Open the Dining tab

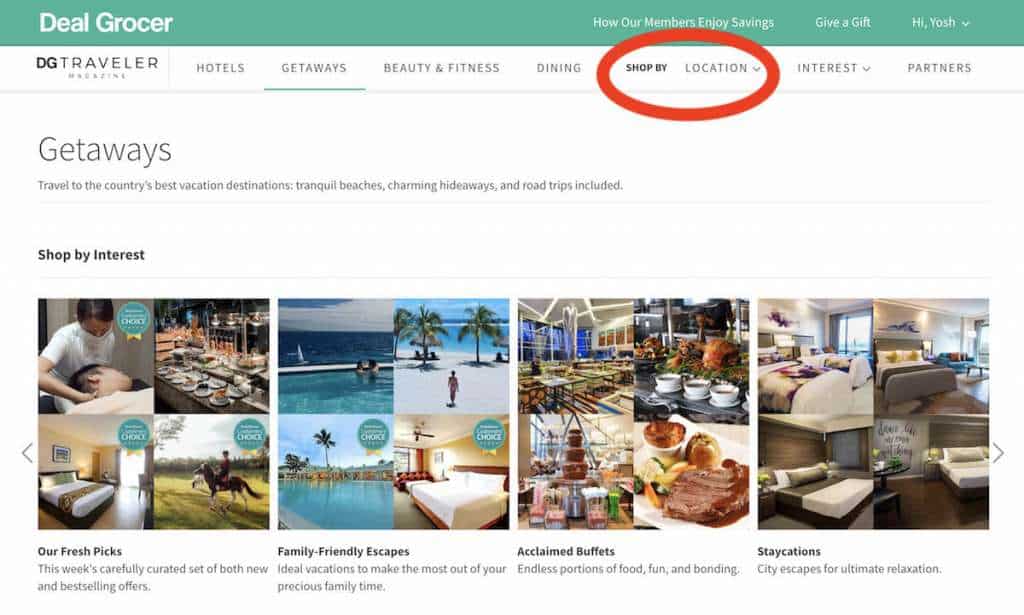coord(558,68)
